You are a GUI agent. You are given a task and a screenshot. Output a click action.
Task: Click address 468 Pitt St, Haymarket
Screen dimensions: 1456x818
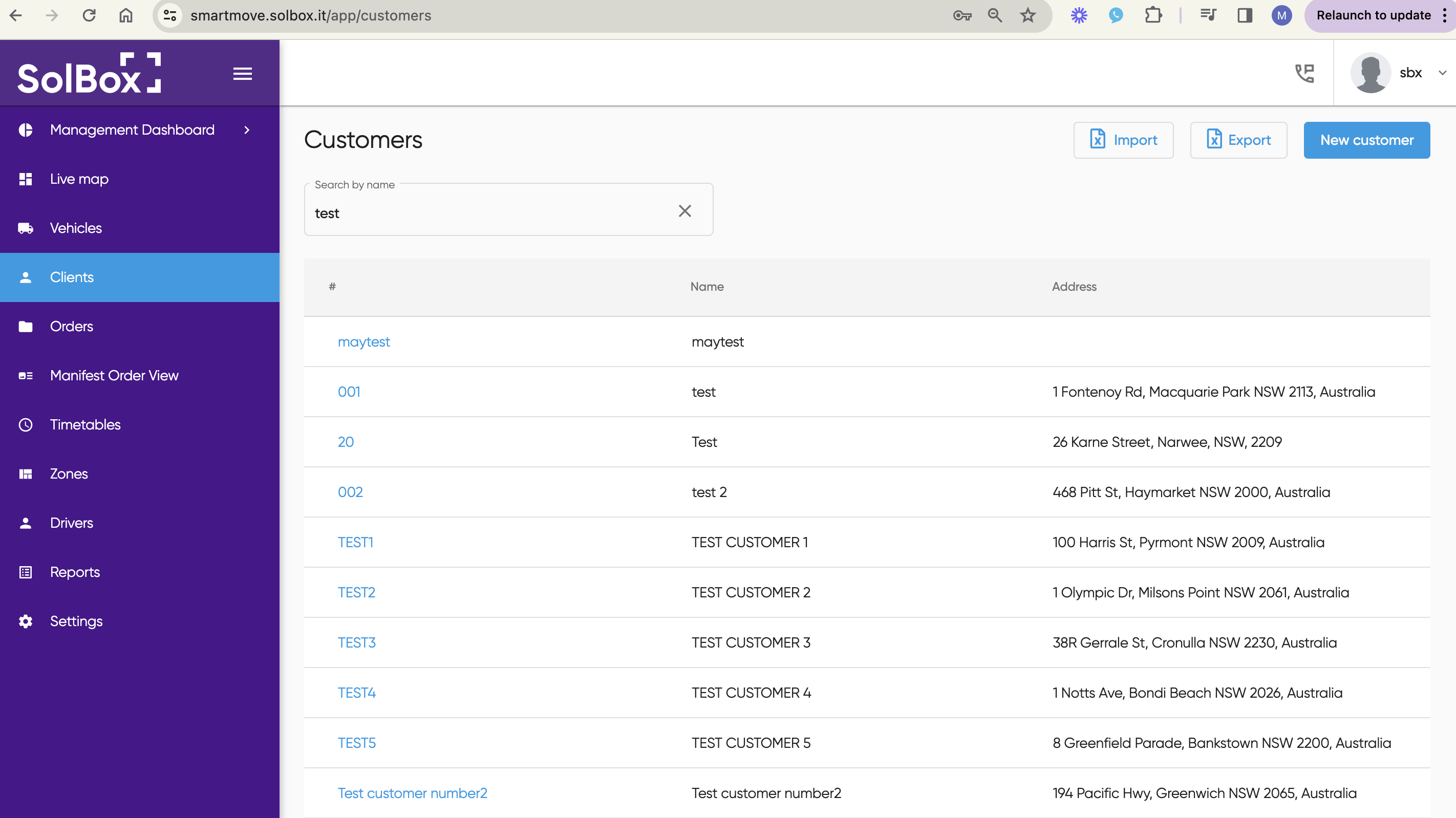point(1191,492)
